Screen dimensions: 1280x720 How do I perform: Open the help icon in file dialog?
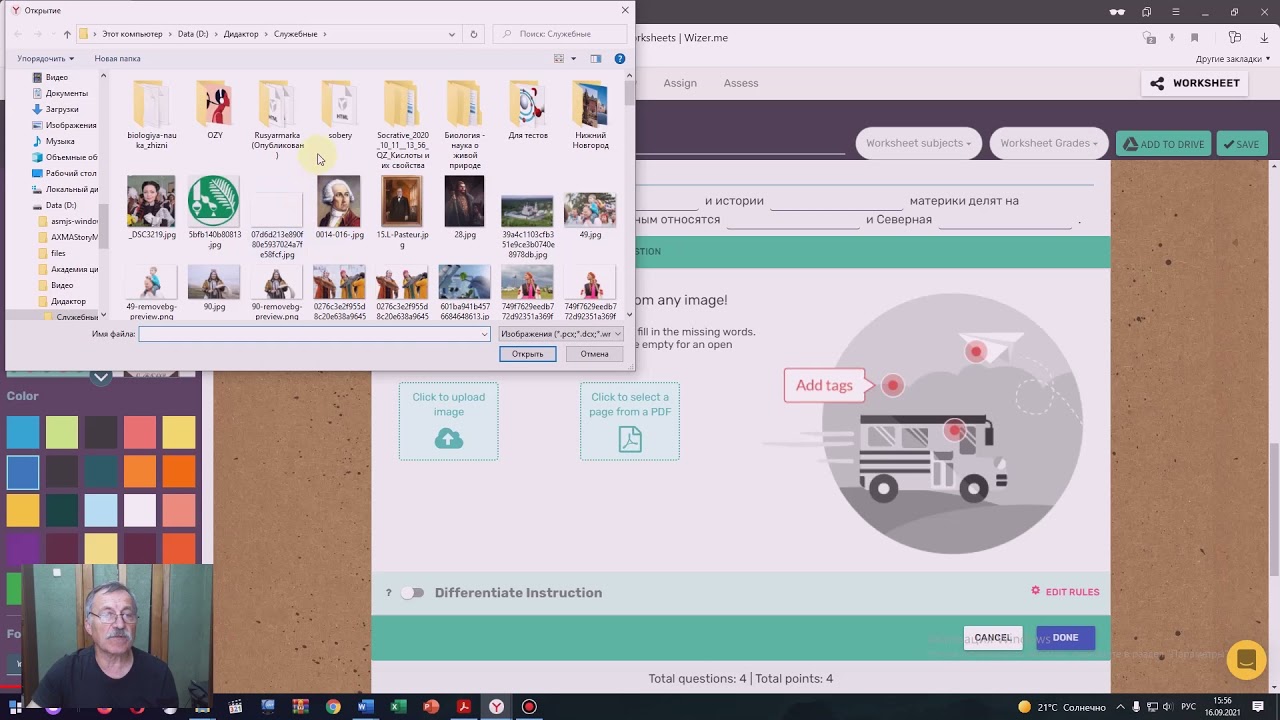pos(619,59)
